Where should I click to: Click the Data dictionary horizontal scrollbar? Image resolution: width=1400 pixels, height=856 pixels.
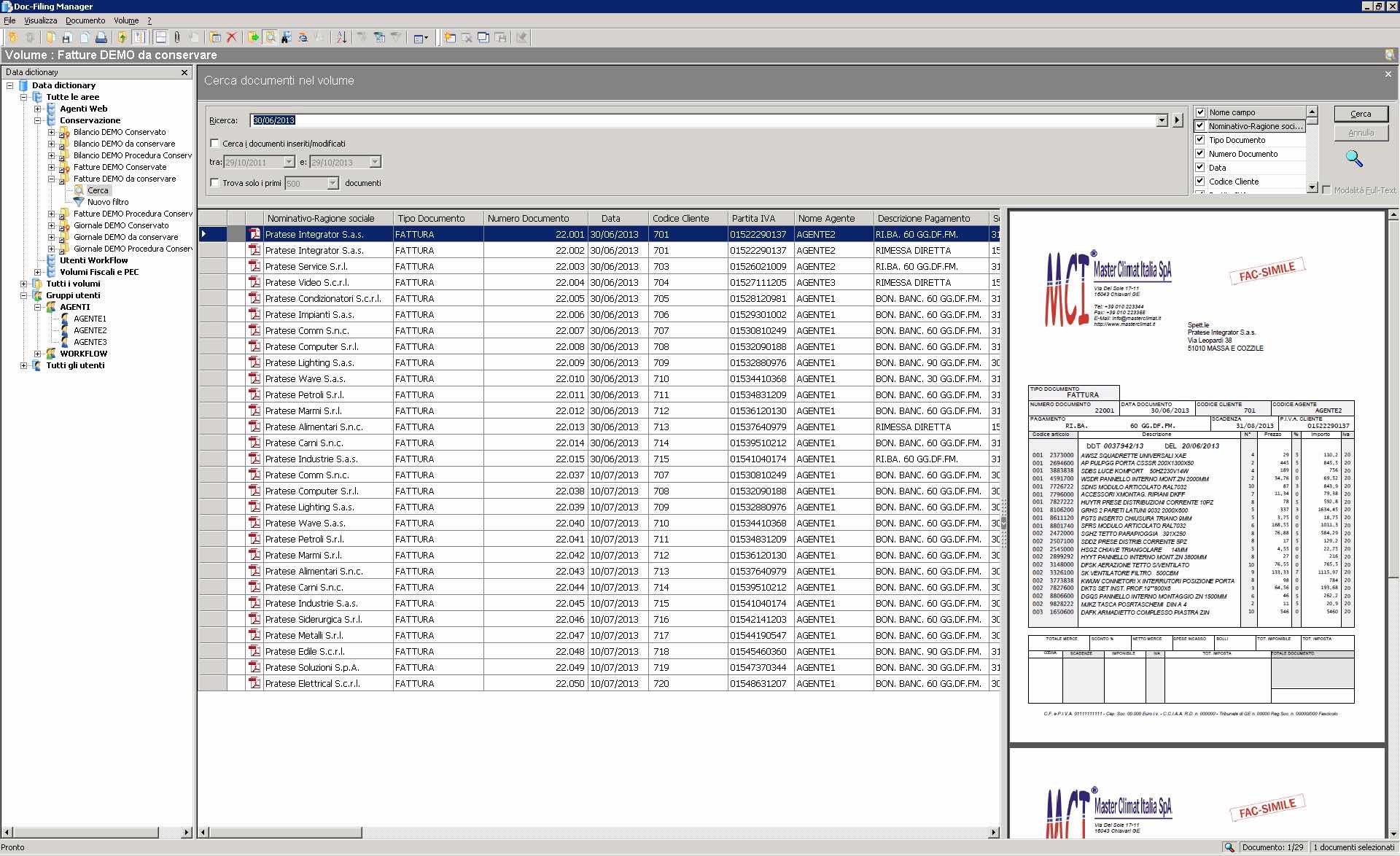[x=97, y=832]
